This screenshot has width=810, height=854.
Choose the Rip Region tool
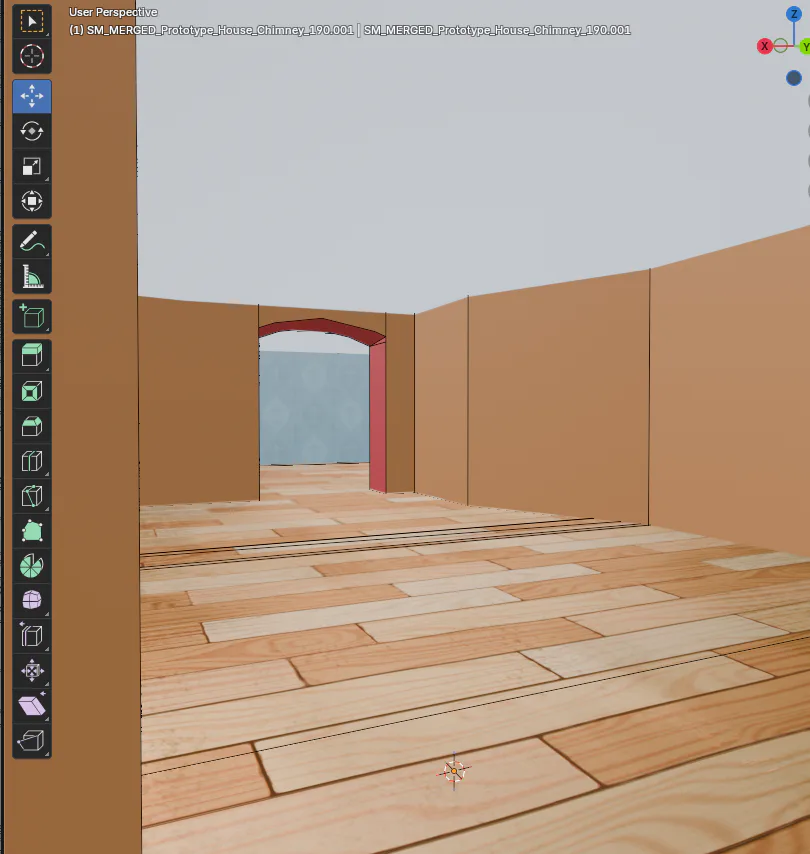tap(32, 740)
